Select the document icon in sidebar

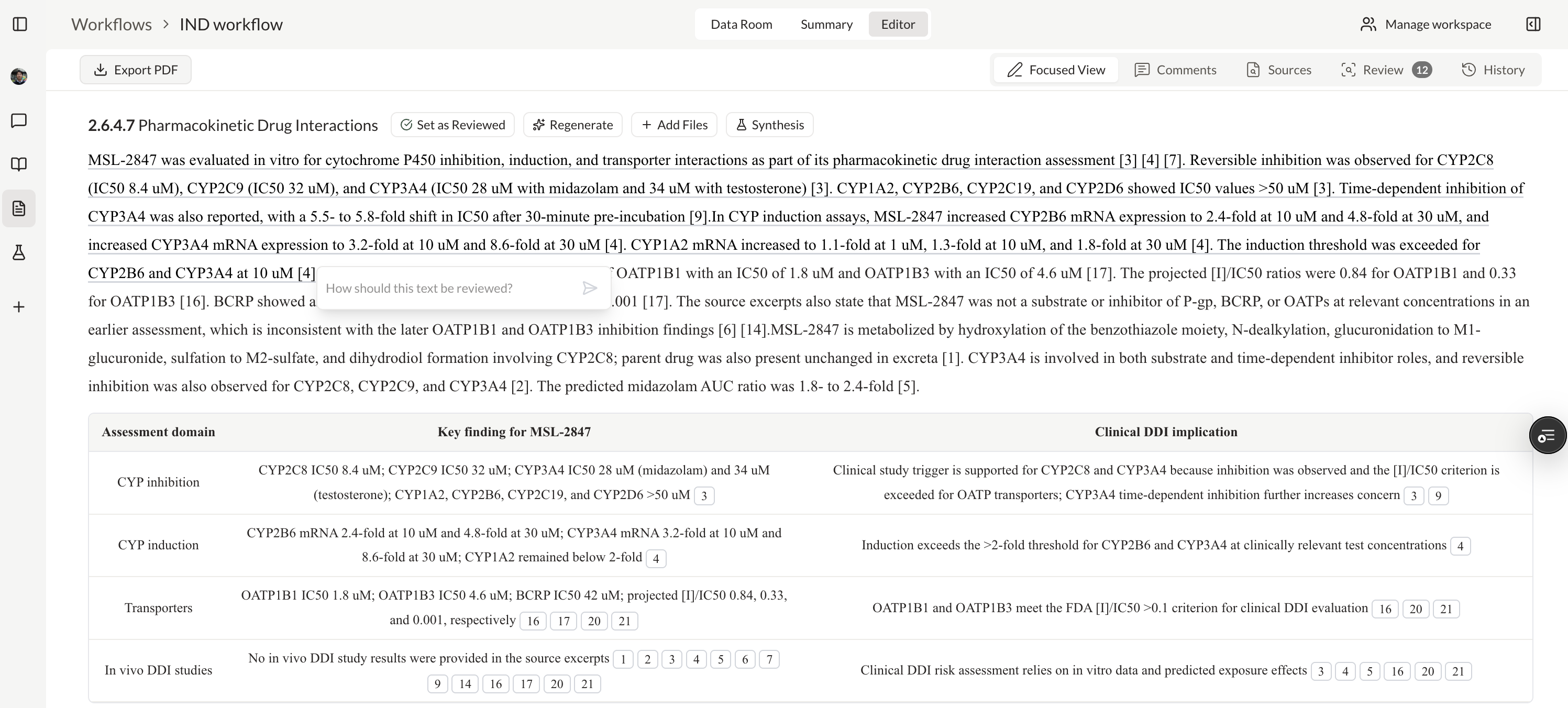pos(19,208)
